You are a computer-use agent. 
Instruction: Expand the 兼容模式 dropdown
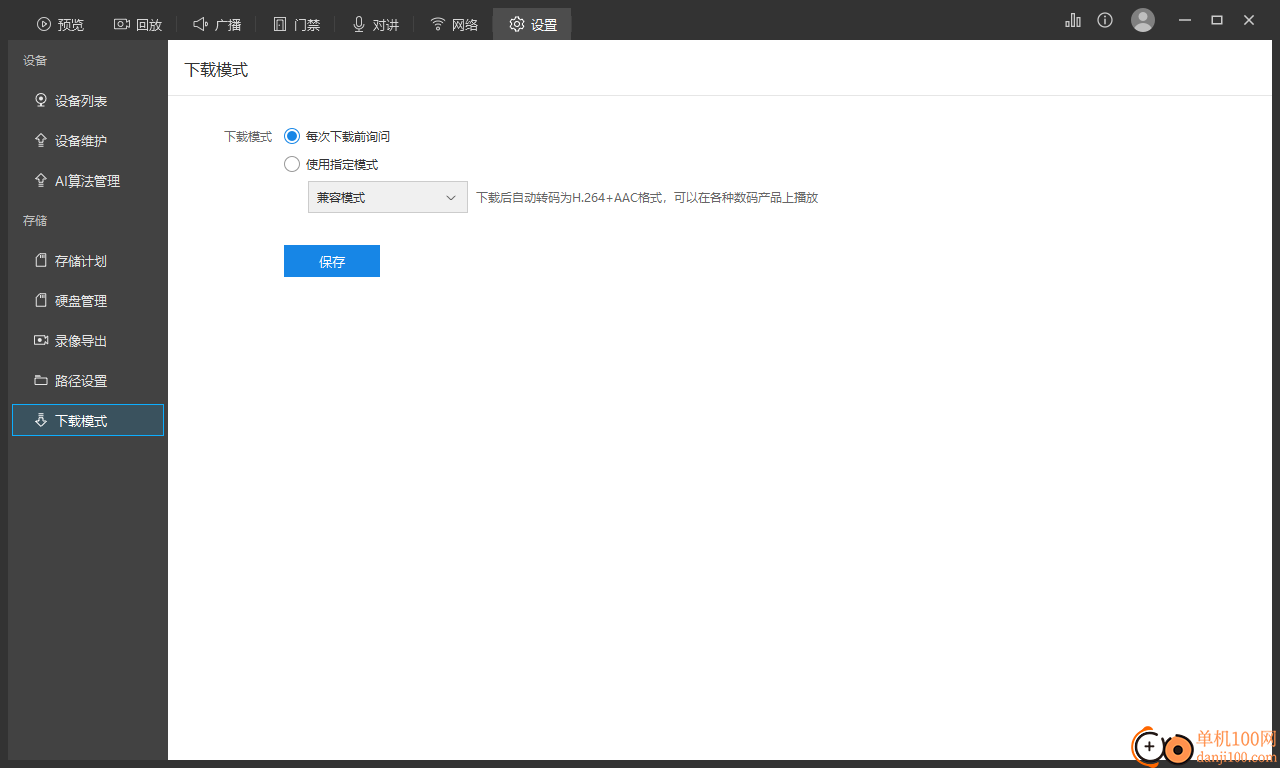click(388, 197)
